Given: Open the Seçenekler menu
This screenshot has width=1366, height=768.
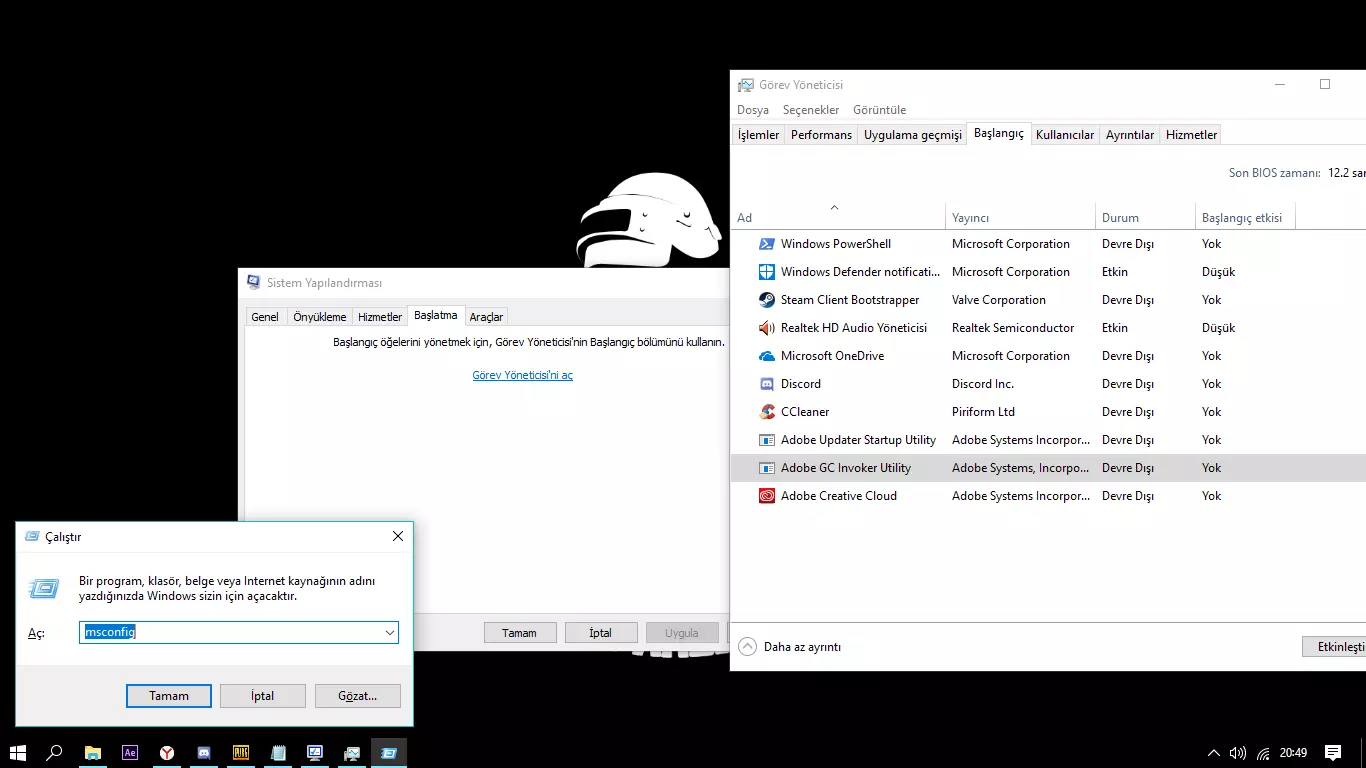Looking at the screenshot, I should coord(811,110).
